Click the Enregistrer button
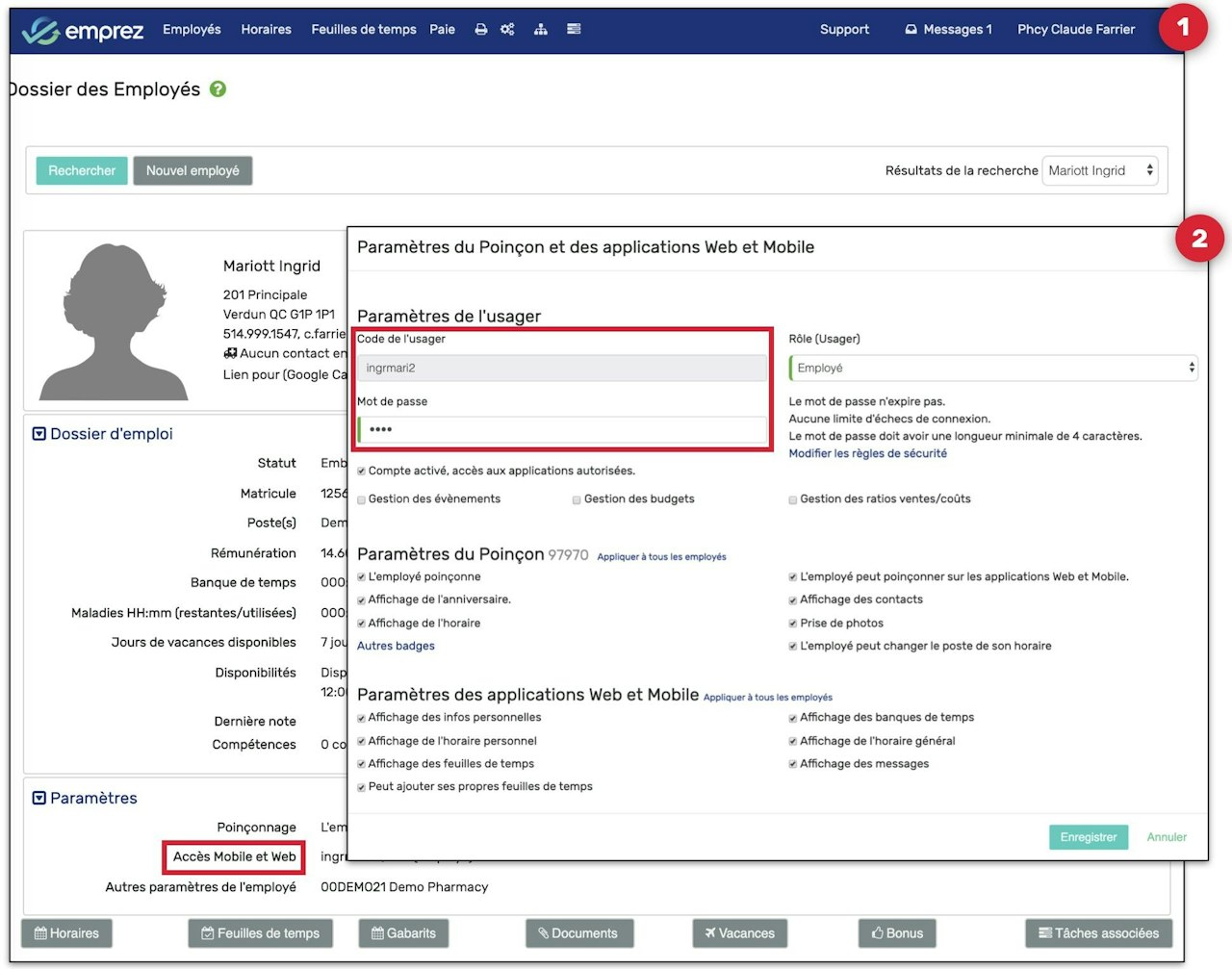The image size is (1232, 969). [x=1088, y=837]
